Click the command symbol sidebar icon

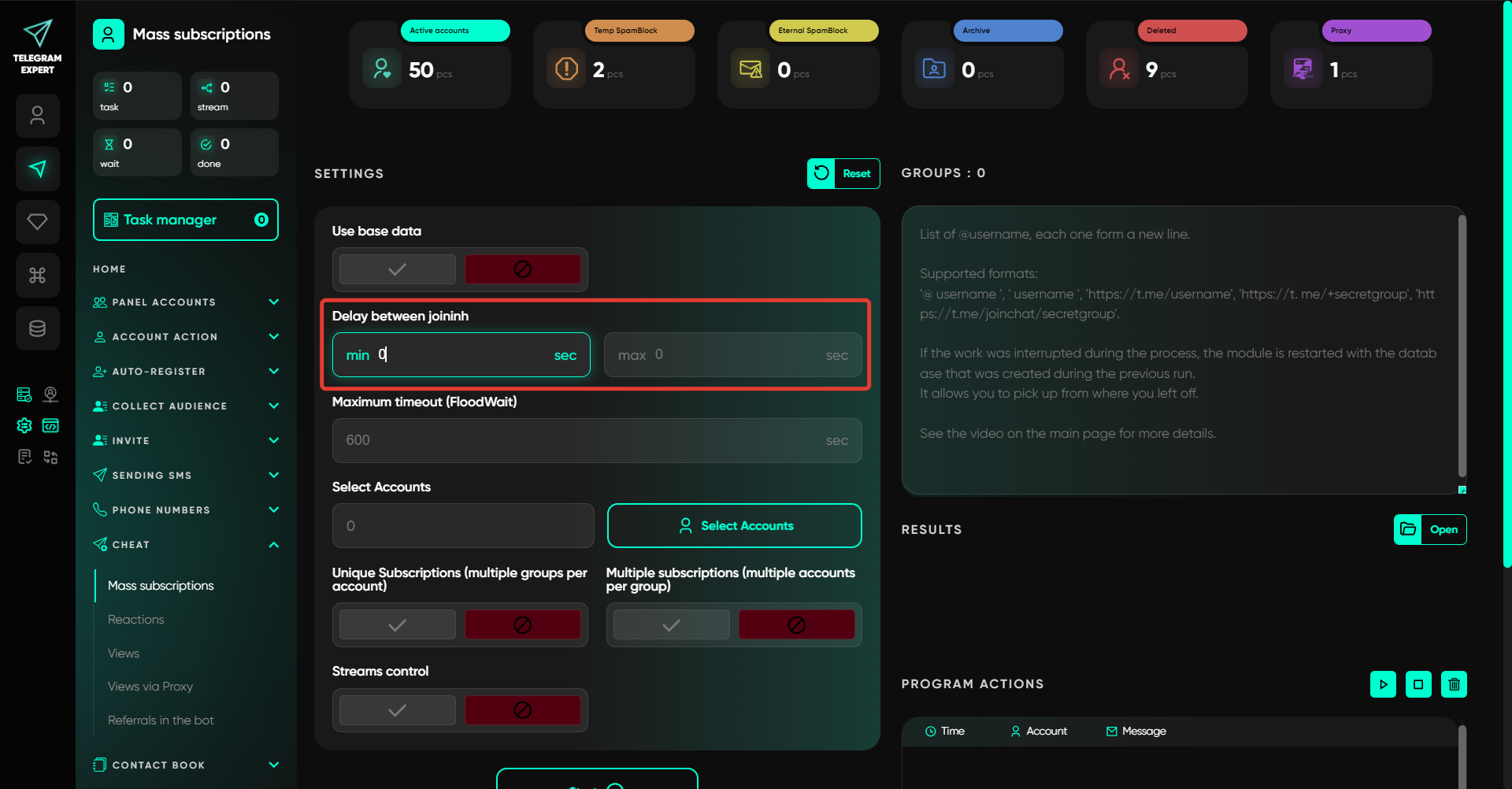(37, 275)
